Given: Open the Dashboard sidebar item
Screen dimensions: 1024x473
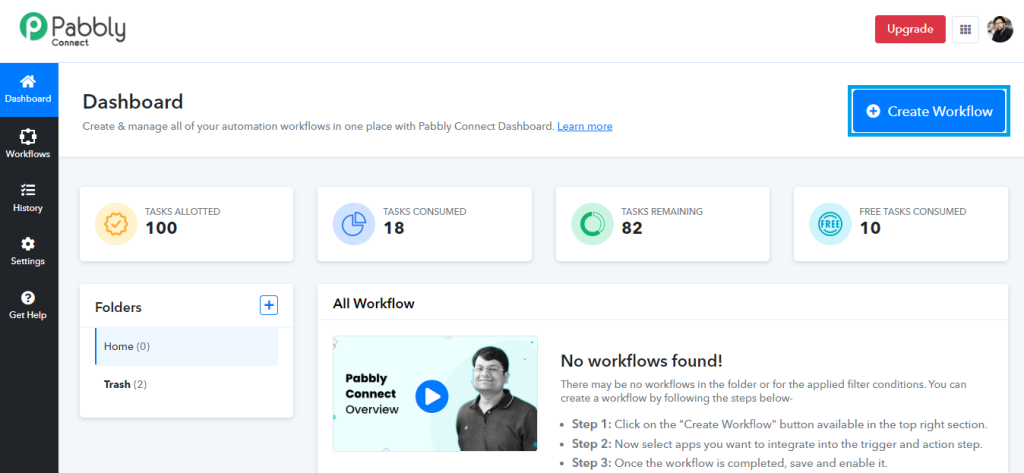Looking at the screenshot, I should 29,90.
